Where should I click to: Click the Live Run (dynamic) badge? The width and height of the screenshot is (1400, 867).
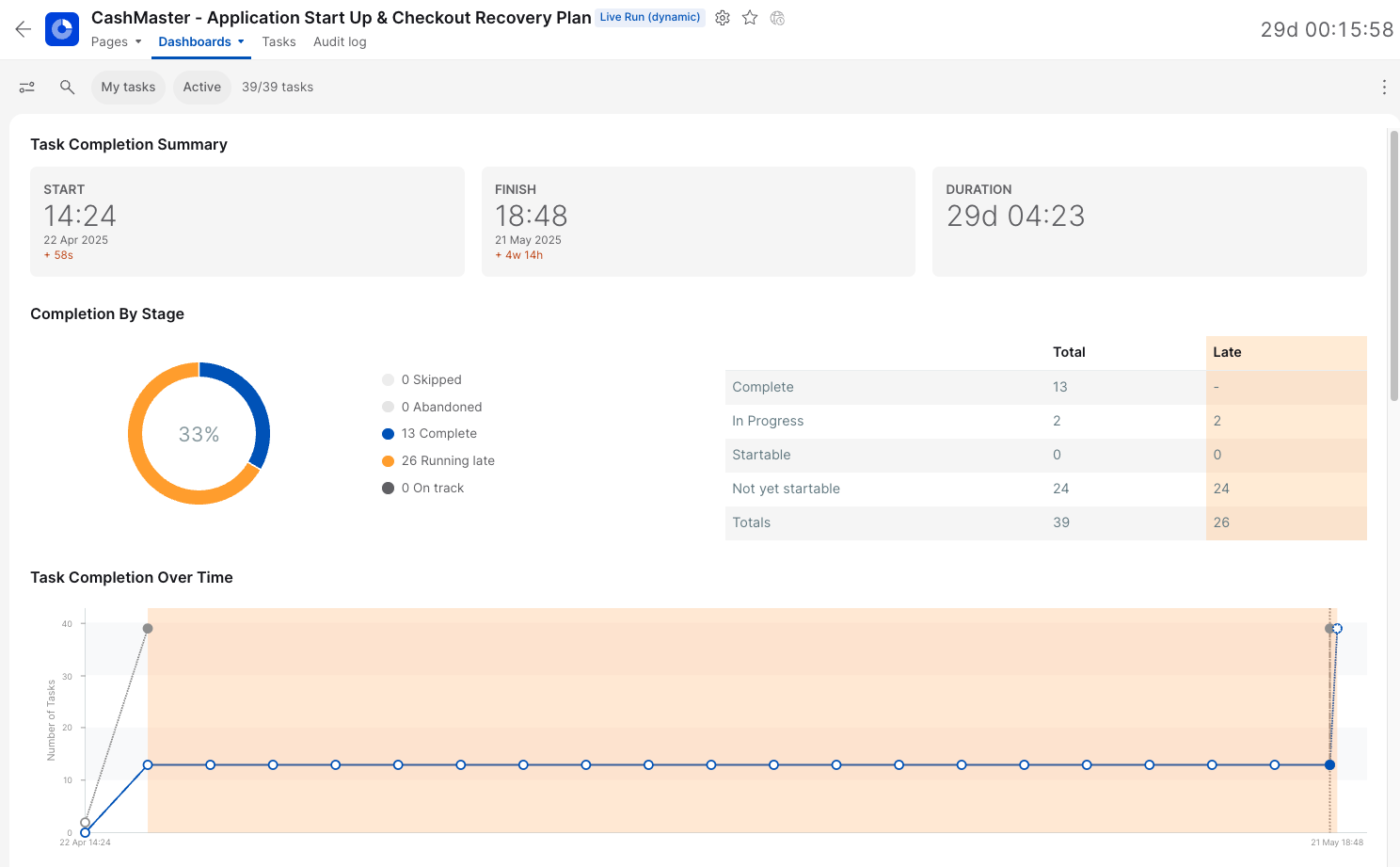click(650, 17)
